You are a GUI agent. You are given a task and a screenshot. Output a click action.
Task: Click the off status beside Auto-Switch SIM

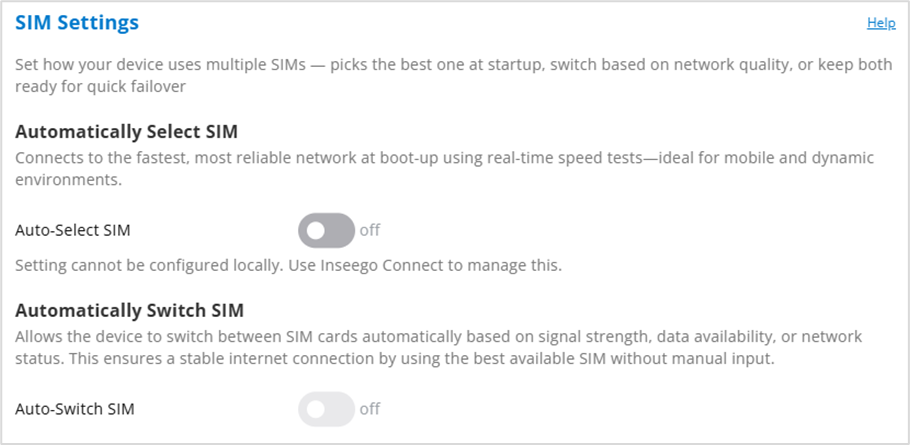coord(370,408)
